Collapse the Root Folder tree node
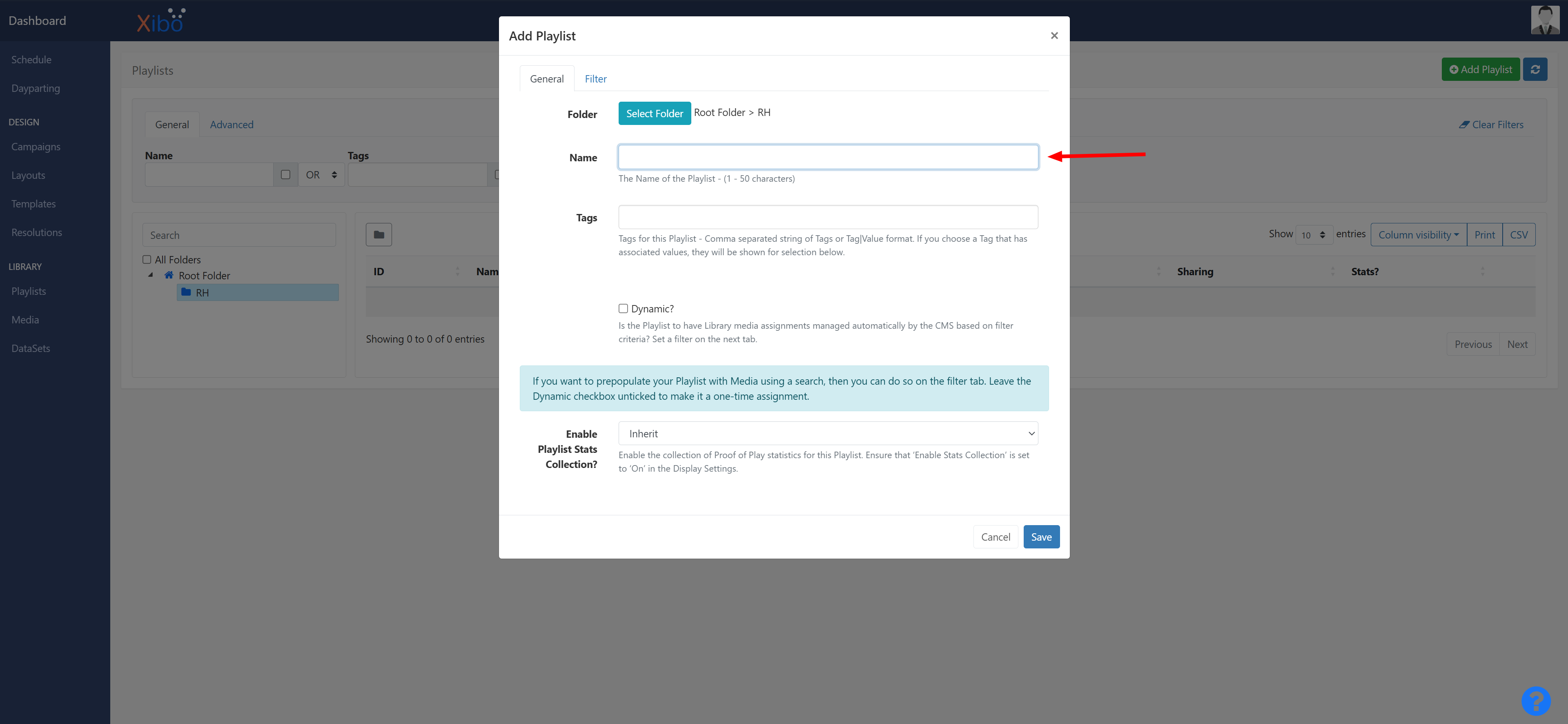The width and height of the screenshot is (1568, 724). [150, 275]
